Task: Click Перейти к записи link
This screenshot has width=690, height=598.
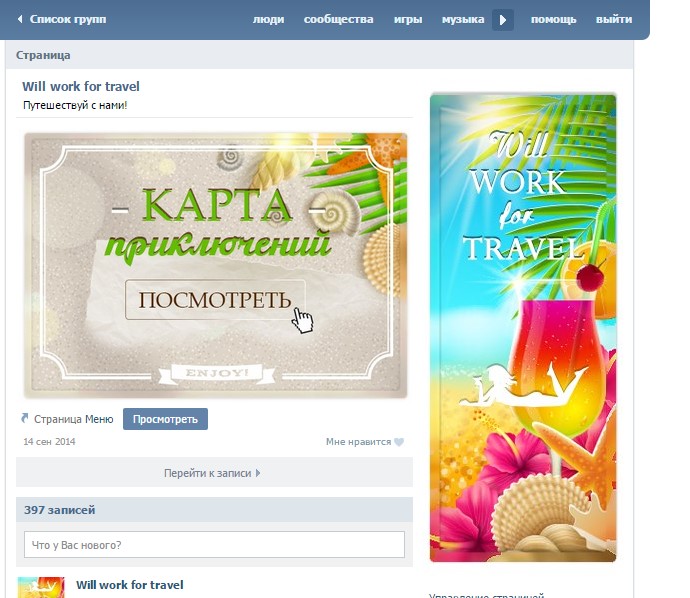Action: [207, 473]
